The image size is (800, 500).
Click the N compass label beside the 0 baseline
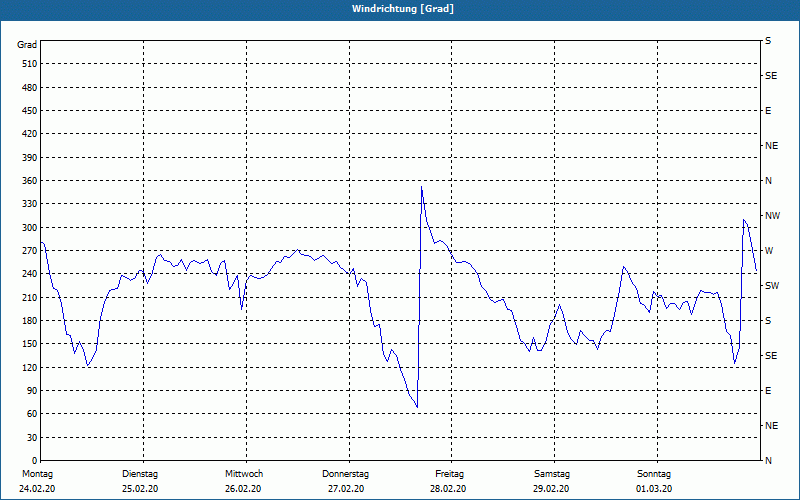768,461
